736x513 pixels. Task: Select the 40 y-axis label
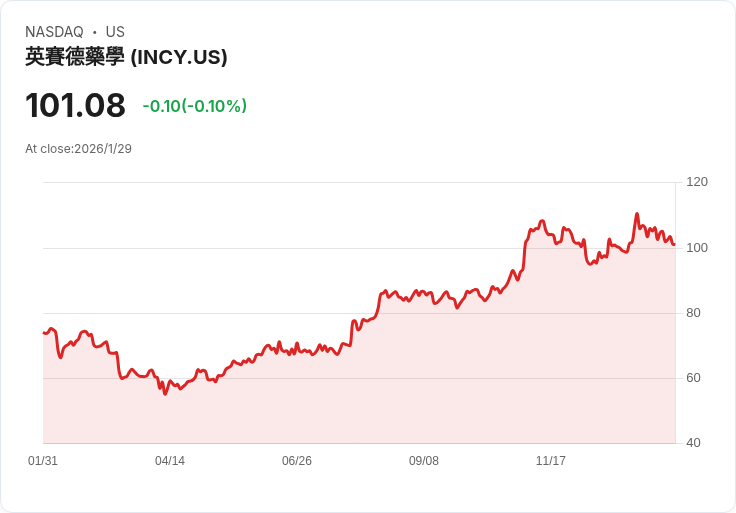693,443
